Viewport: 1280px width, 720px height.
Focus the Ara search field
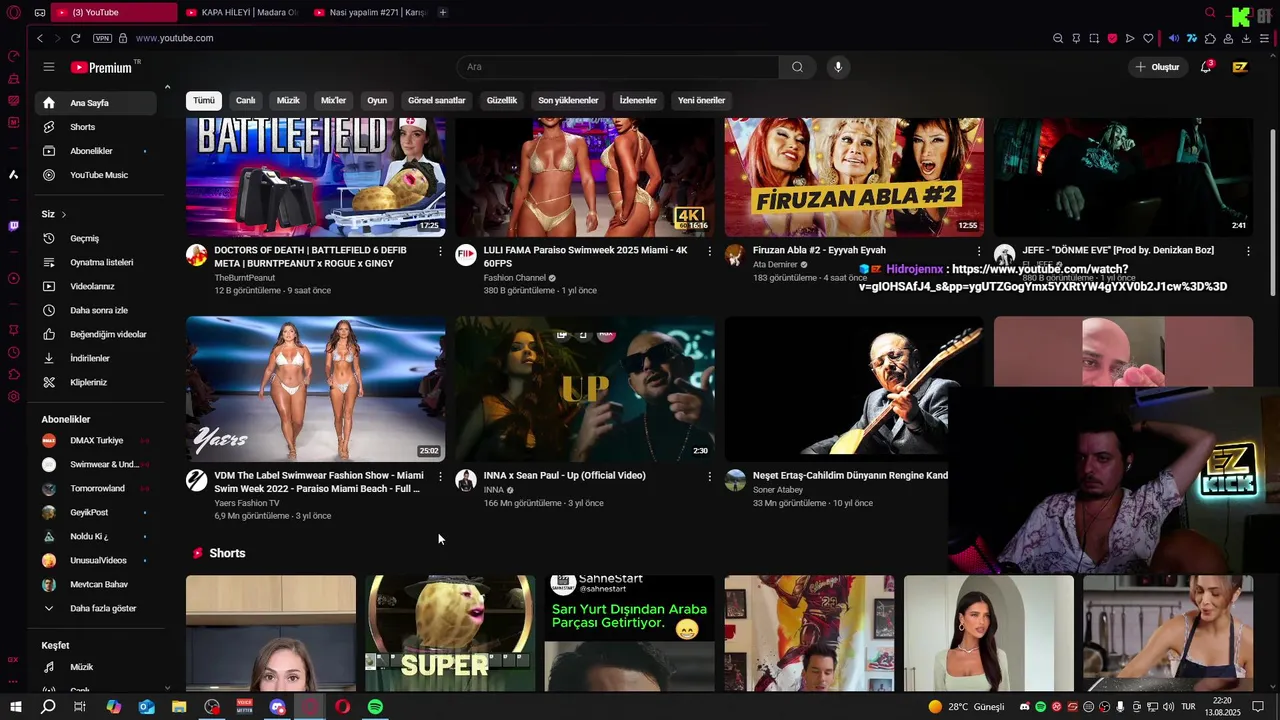617,67
